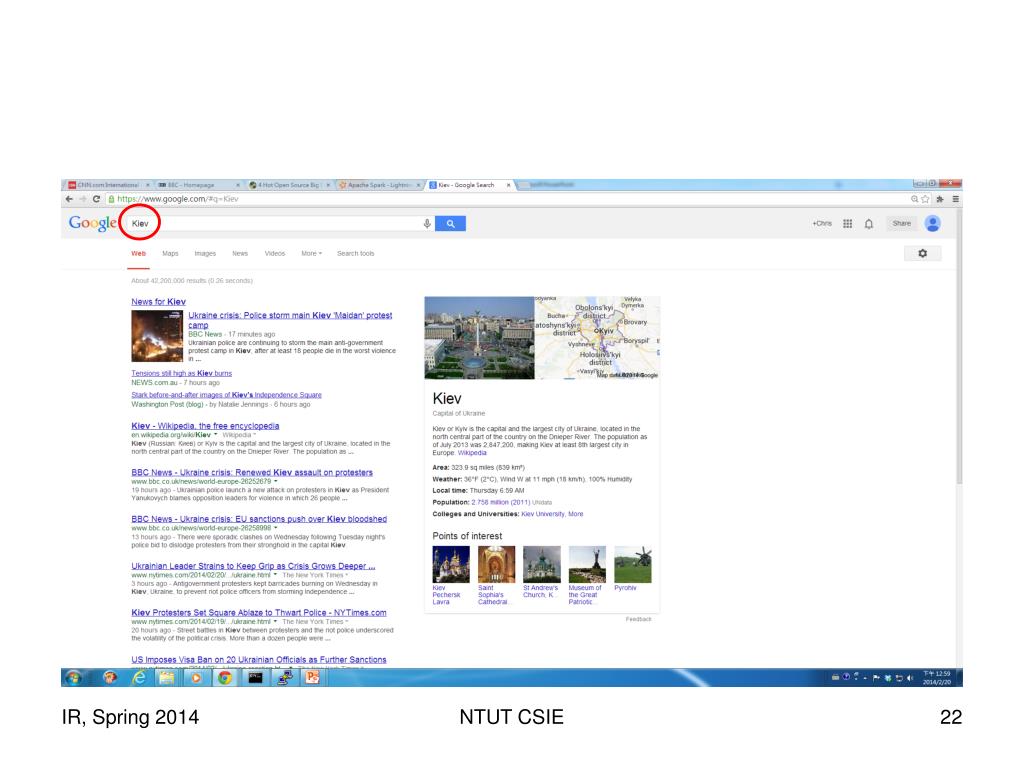1024x768 pixels.
Task: Switch to the CNN.com International tab
Action: 108,185
